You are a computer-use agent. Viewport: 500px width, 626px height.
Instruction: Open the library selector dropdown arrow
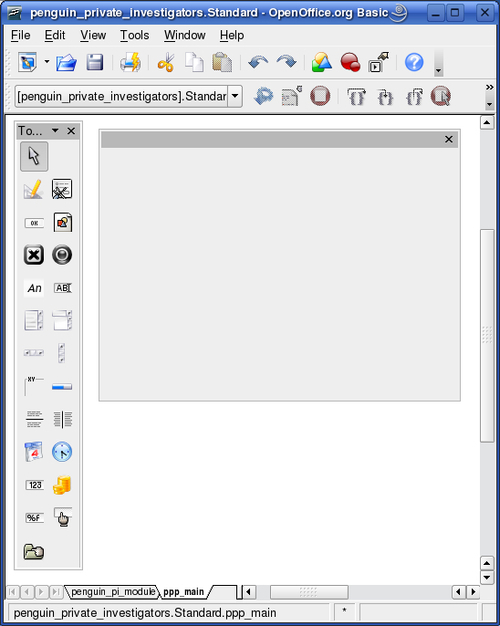pyautogui.click(x=235, y=96)
